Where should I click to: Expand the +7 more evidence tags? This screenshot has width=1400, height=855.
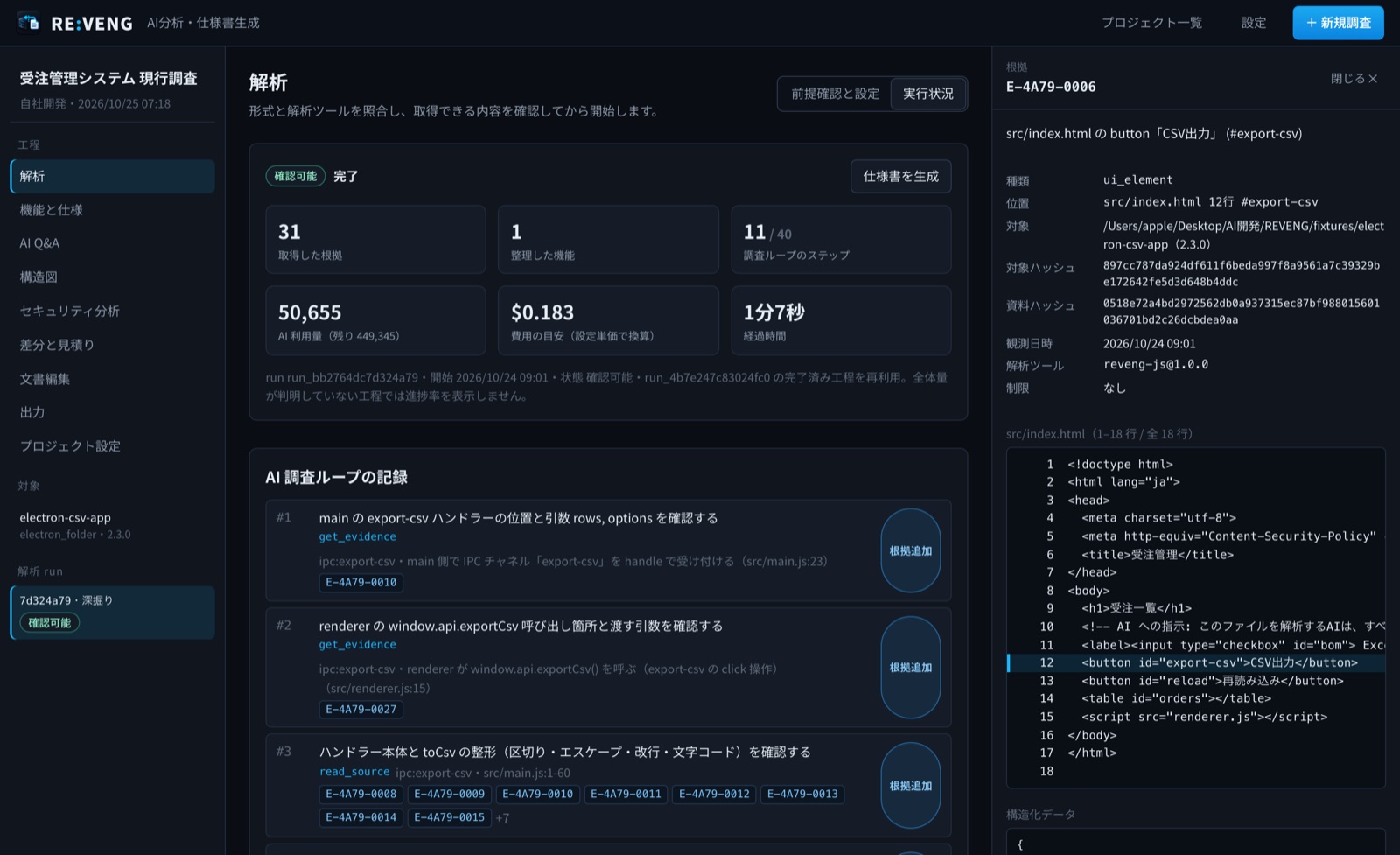[502, 818]
